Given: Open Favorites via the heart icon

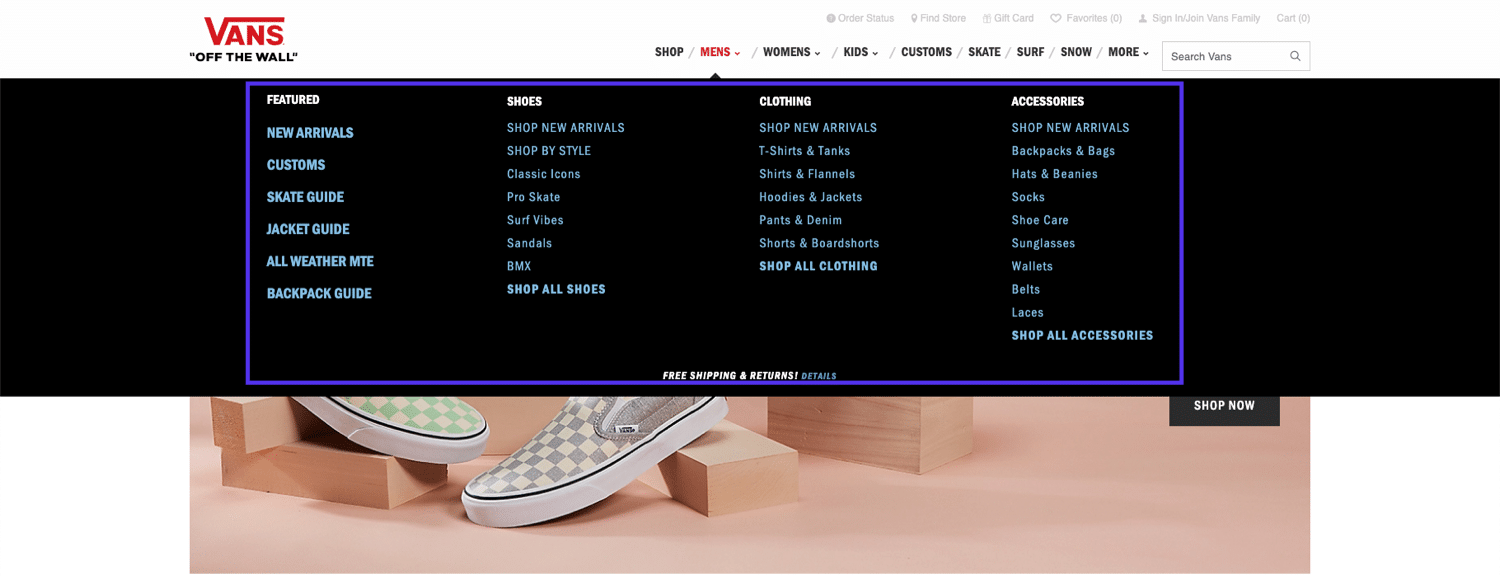Looking at the screenshot, I should click(1055, 17).
